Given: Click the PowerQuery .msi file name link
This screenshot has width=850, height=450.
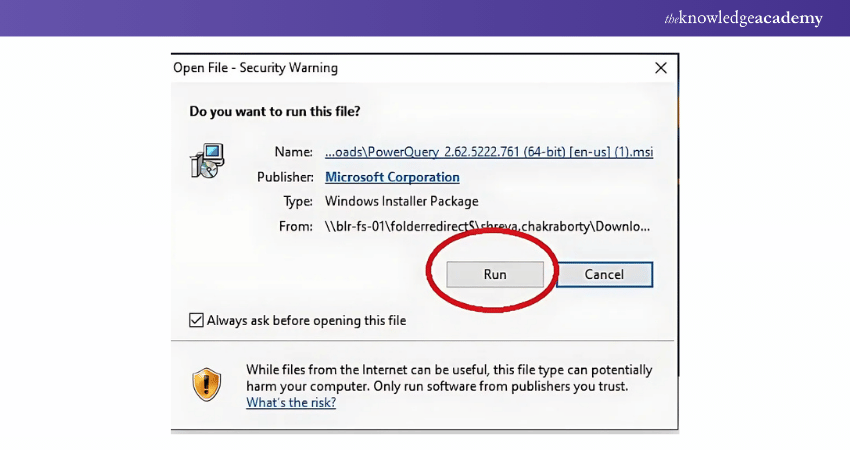Looking at the screenshot, I should pos(489,152).
